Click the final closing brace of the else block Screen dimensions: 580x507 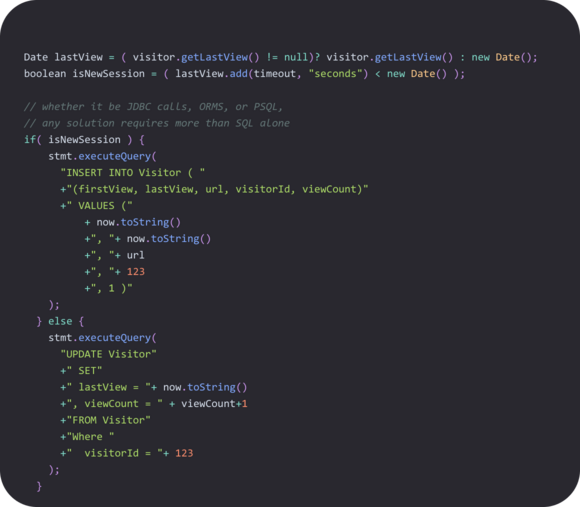(x=39, y=486)
